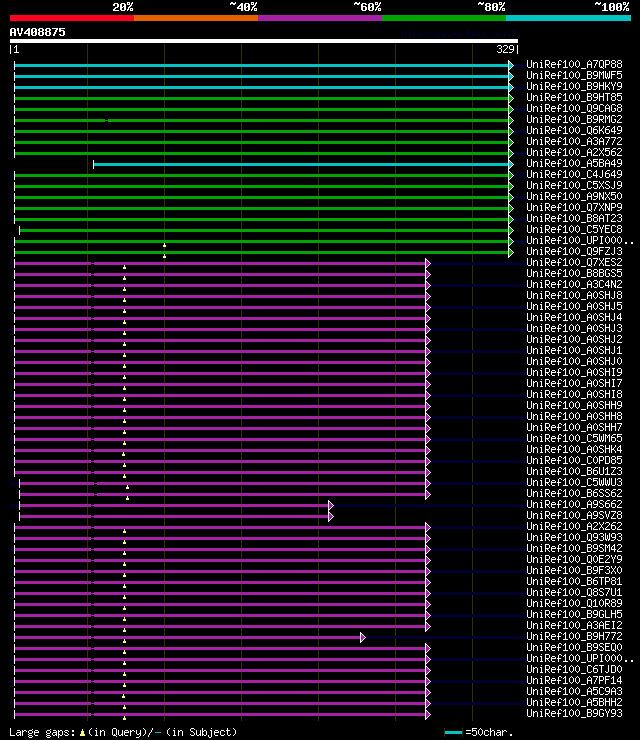Select the UniRef100_B6U1Z3 label
Viewport: 640px width, 740px height.
pos(574,471)
